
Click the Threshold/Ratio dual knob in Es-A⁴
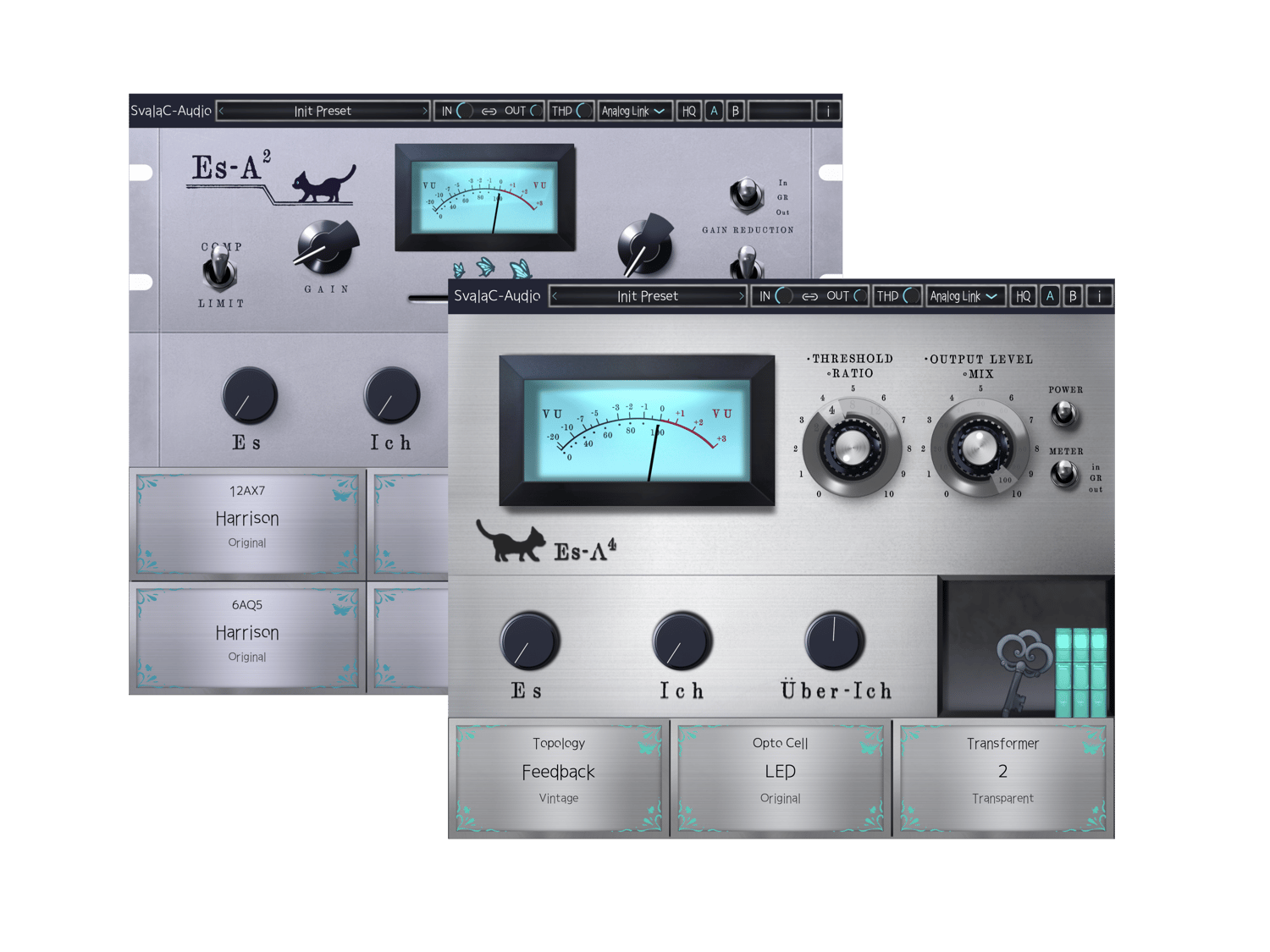(x=852, y=446)
